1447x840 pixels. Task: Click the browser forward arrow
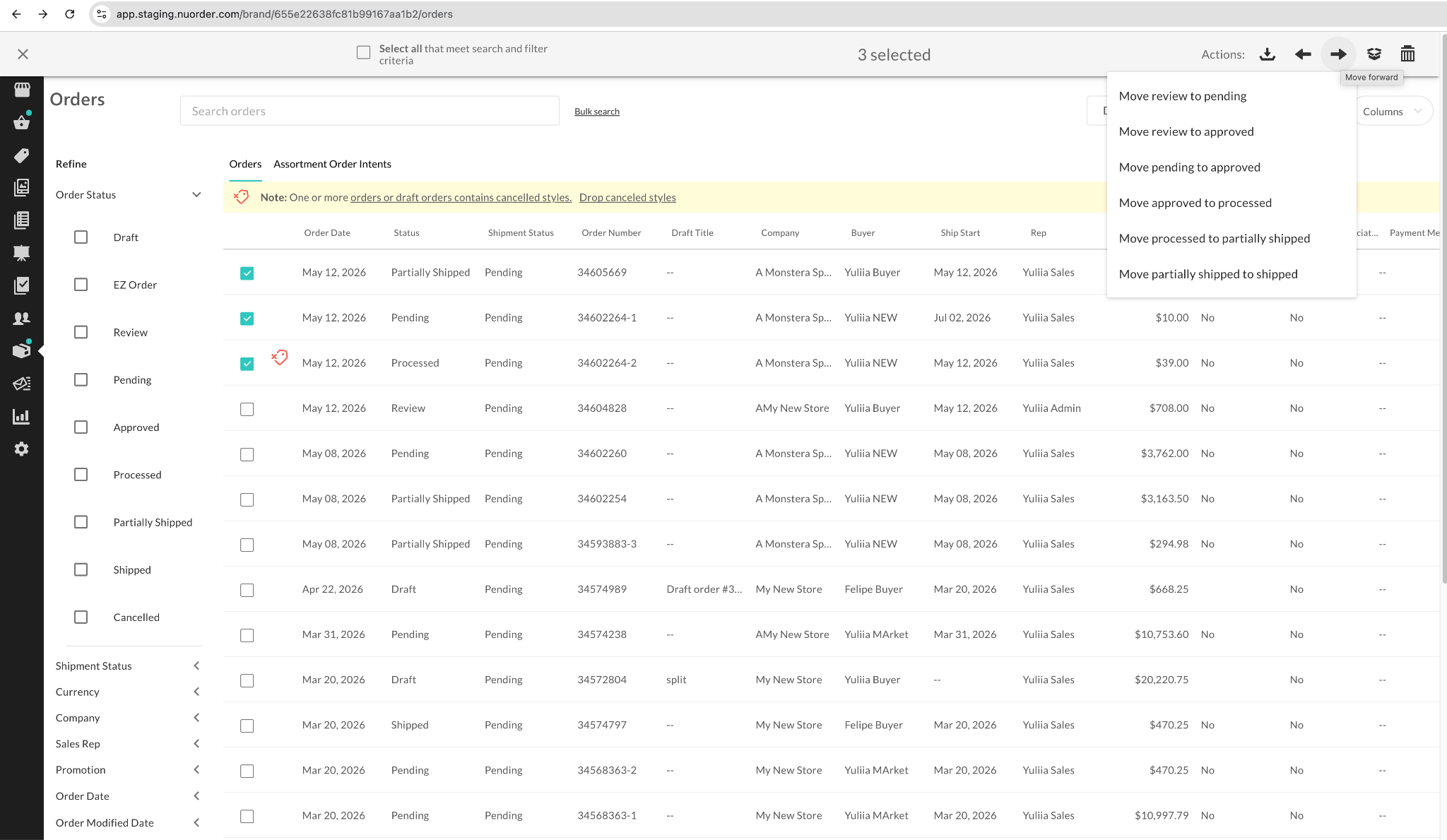(43, 14)
